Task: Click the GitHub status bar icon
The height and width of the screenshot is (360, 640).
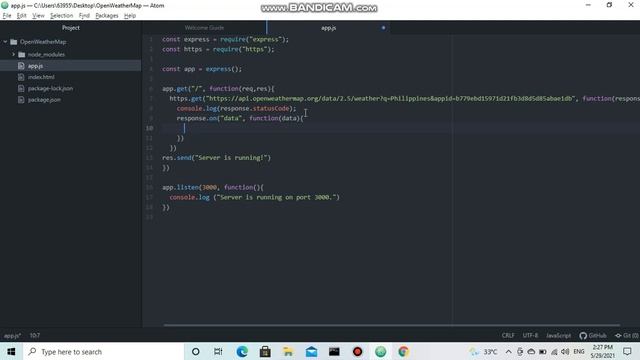Action: point(593,336)
